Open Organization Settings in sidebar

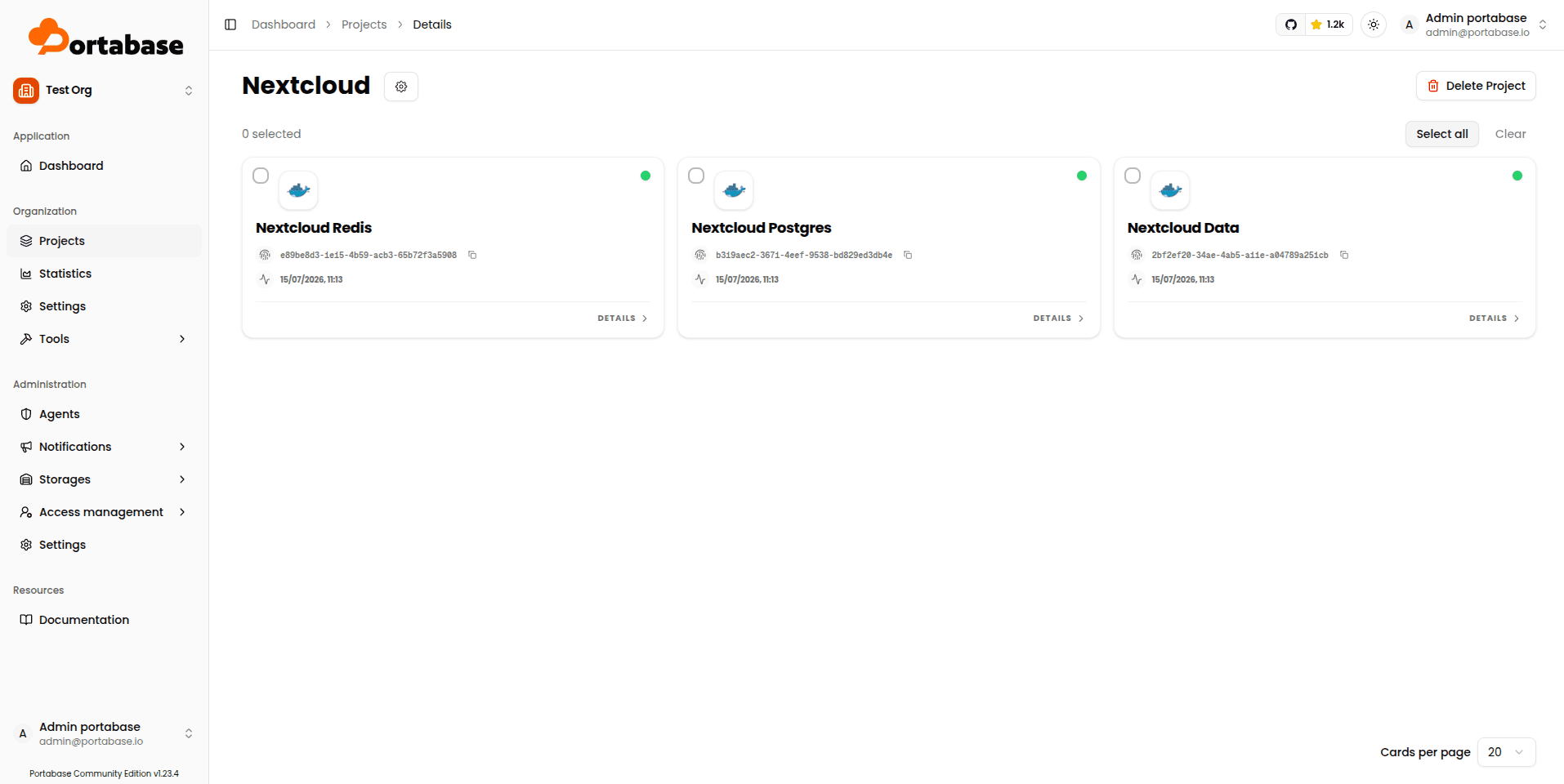click(x=104, y=306)
